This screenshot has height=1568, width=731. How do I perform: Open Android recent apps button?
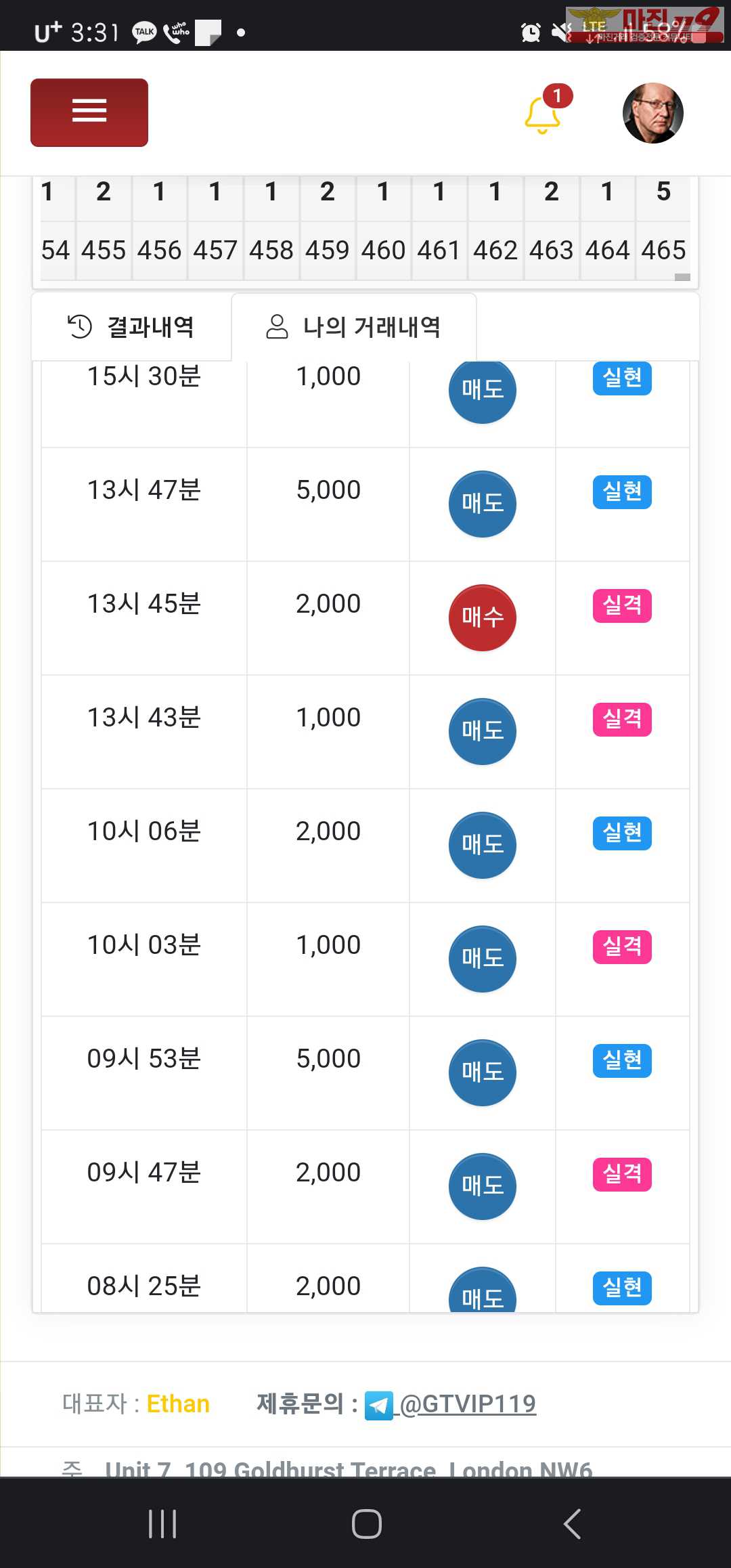pos(162,1524)
